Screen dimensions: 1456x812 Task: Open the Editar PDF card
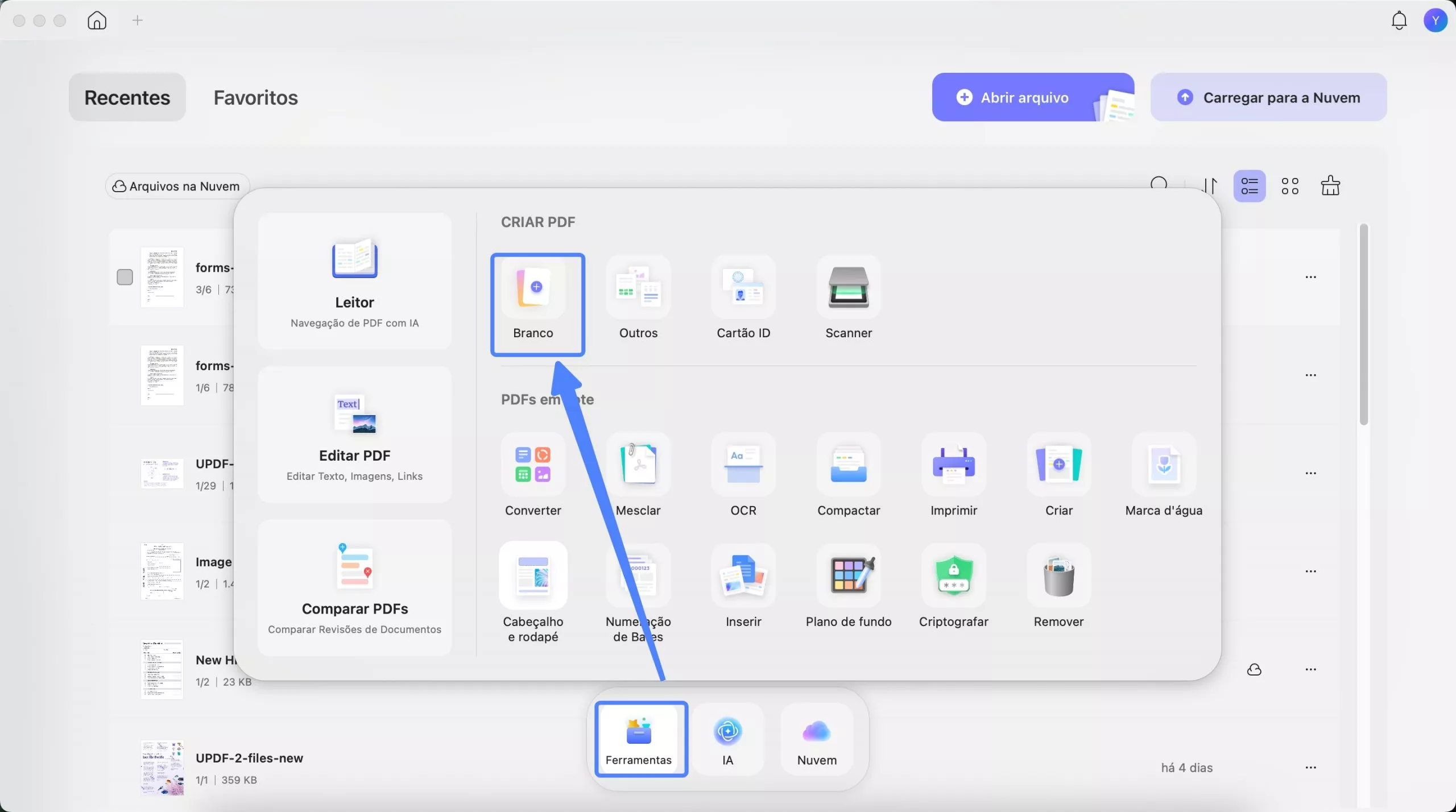pos(354,434)
